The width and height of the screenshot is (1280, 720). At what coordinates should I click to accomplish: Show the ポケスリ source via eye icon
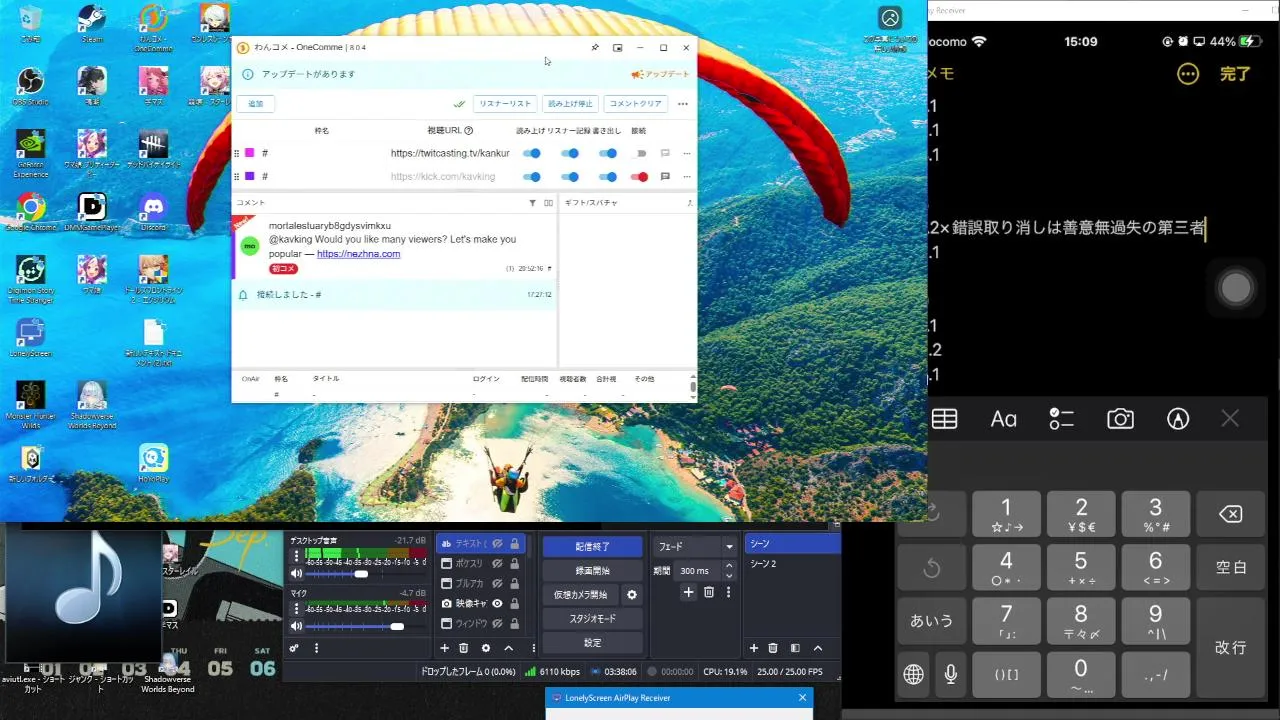[497, 564]
